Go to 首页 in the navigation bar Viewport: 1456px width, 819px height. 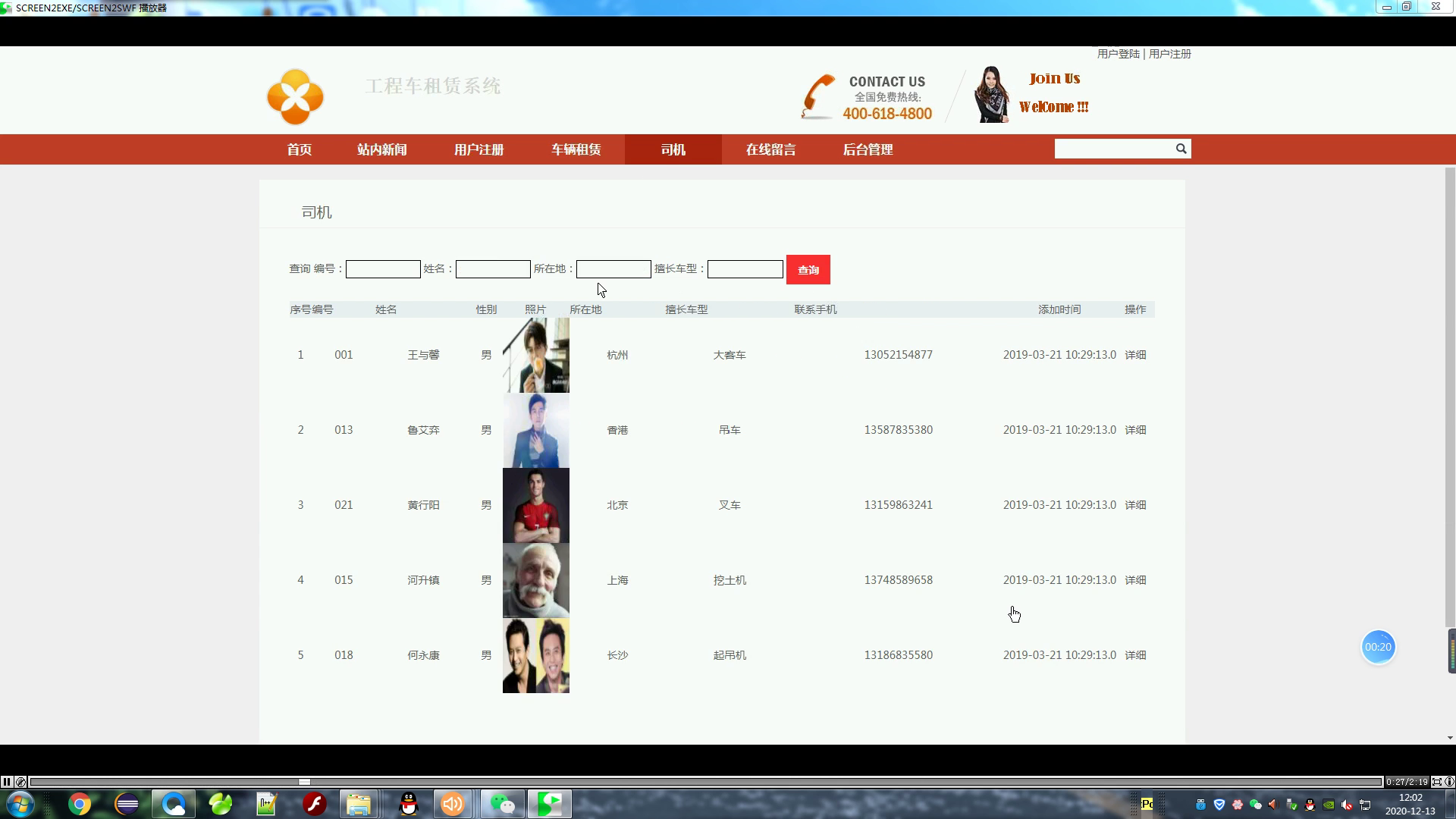[x=299, y=149]
